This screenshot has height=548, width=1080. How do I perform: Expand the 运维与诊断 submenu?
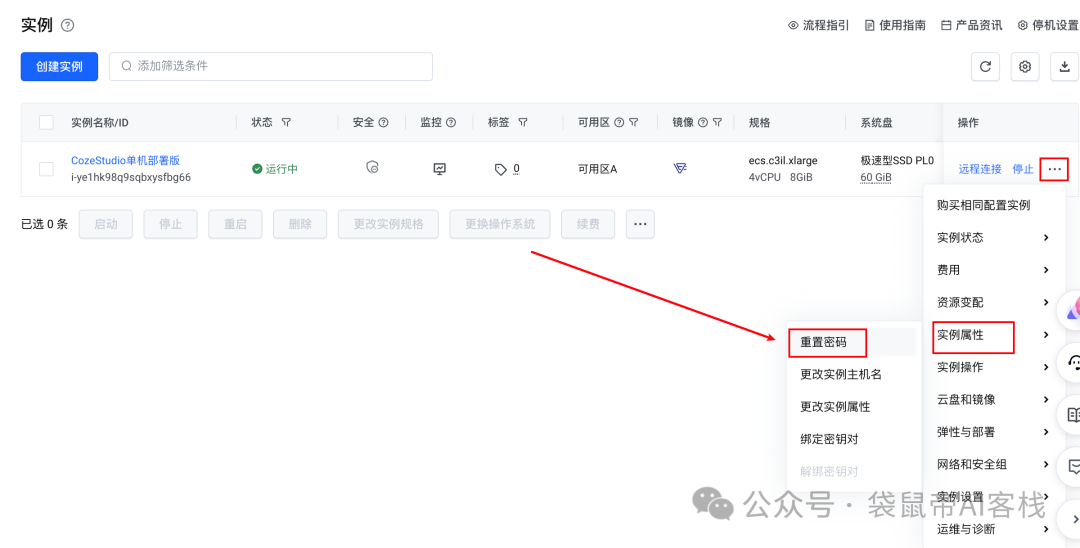992,529
